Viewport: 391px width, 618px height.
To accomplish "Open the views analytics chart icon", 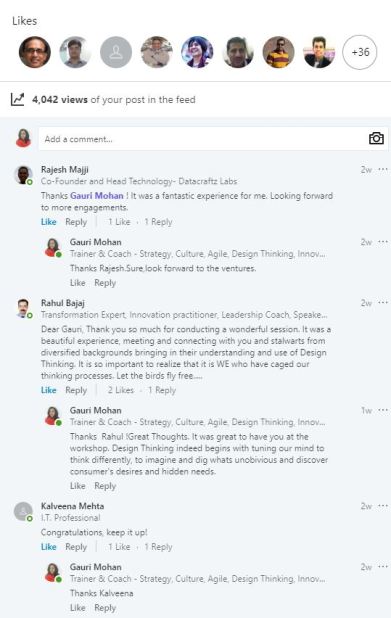I will (x=17, y=99).
